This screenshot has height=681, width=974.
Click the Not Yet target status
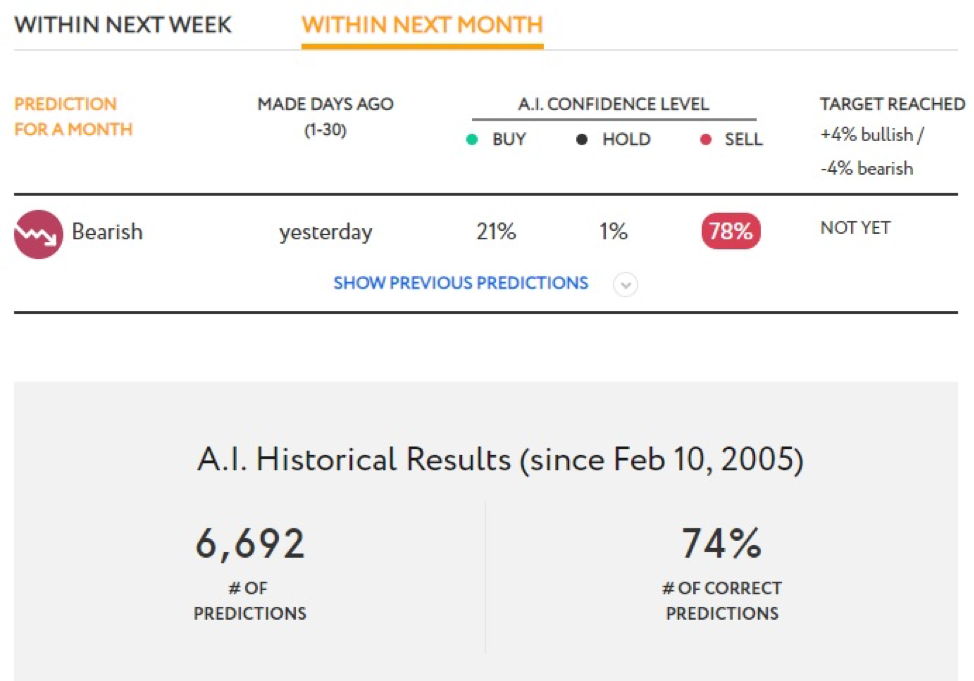[x=855, y=228]
